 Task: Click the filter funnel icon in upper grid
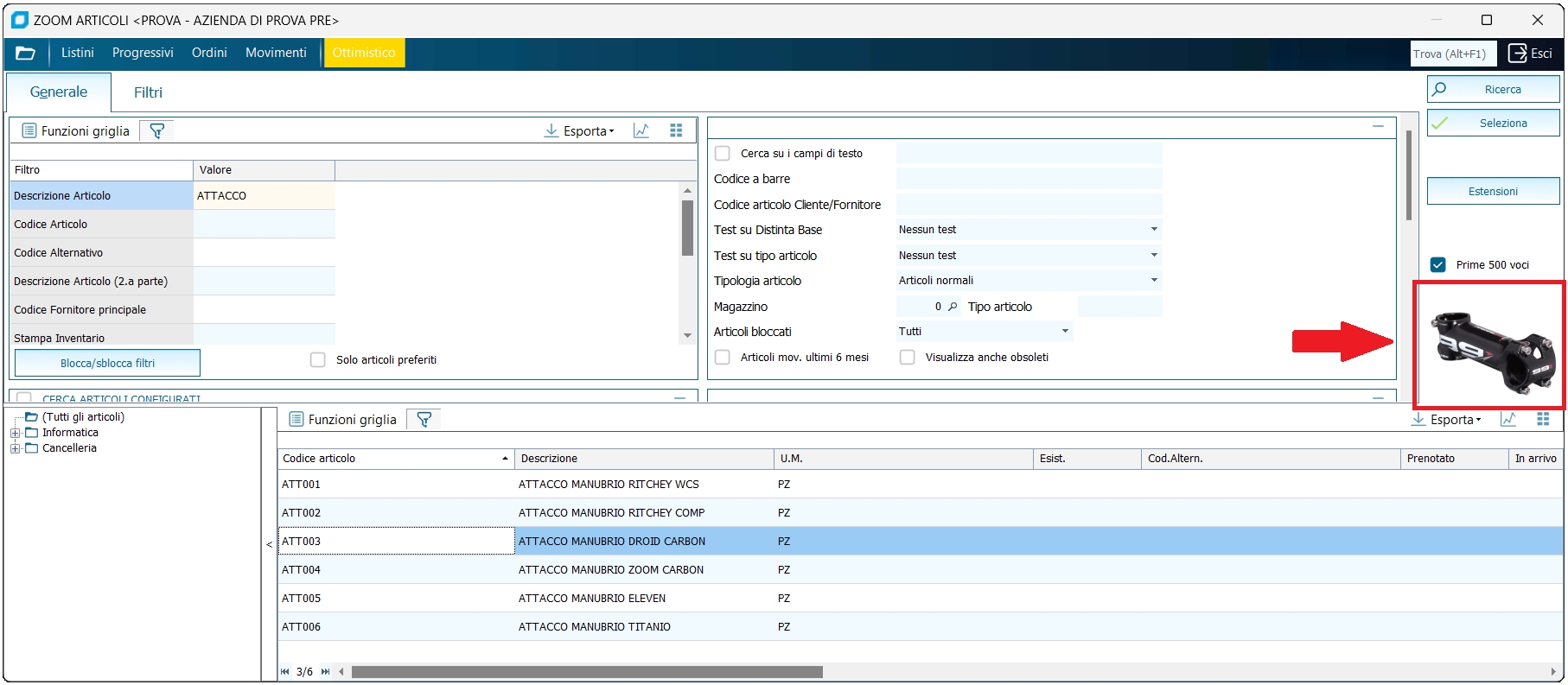pyautogui.click(x=157, y=131)
